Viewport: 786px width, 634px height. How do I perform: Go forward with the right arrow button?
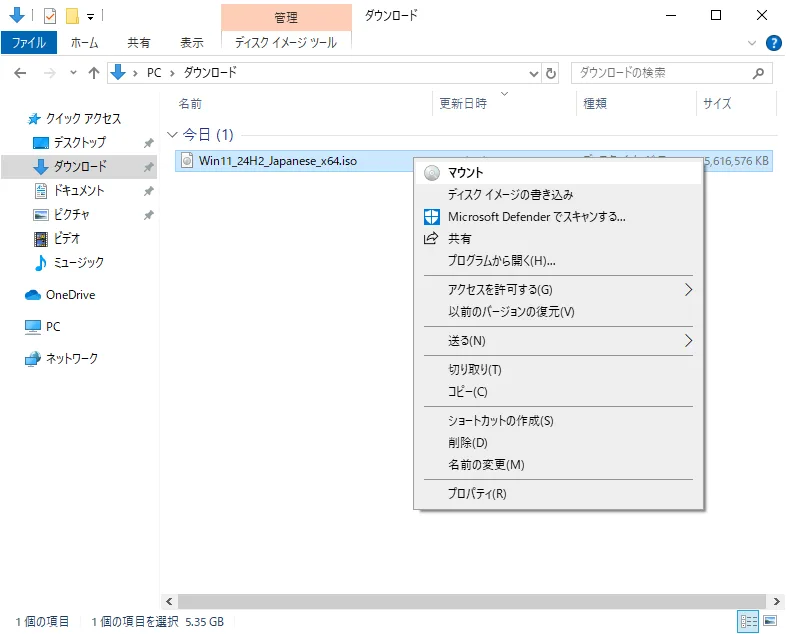(50, 73)
